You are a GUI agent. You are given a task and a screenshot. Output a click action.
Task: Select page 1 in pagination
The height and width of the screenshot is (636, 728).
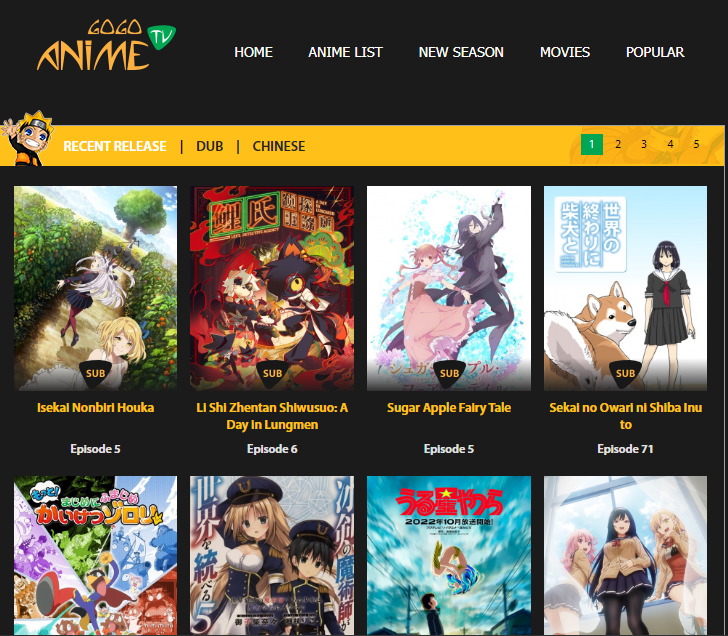[592, 144]
